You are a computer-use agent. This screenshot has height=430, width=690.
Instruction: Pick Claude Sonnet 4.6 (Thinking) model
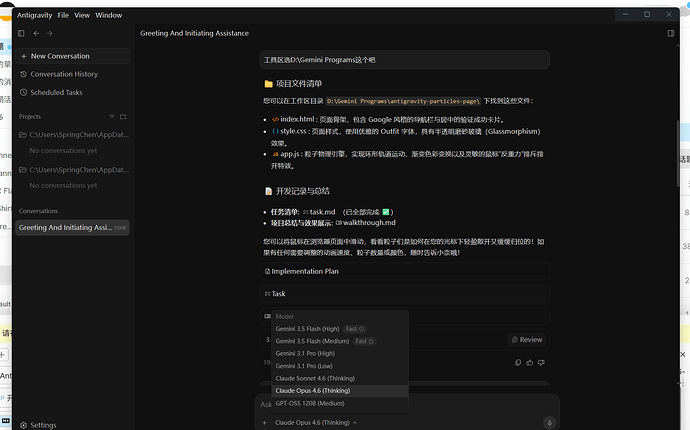click(340, 379)
